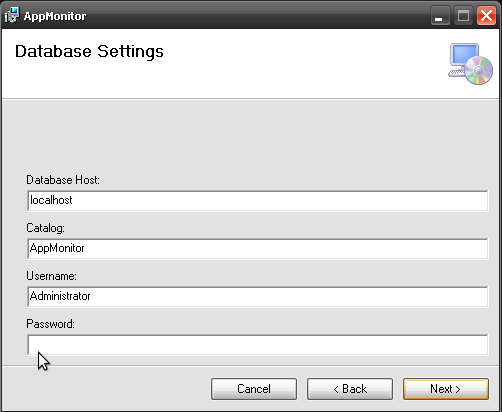Place cursor in the empty Password field
502x412 pixels.
tap(258, 345)
